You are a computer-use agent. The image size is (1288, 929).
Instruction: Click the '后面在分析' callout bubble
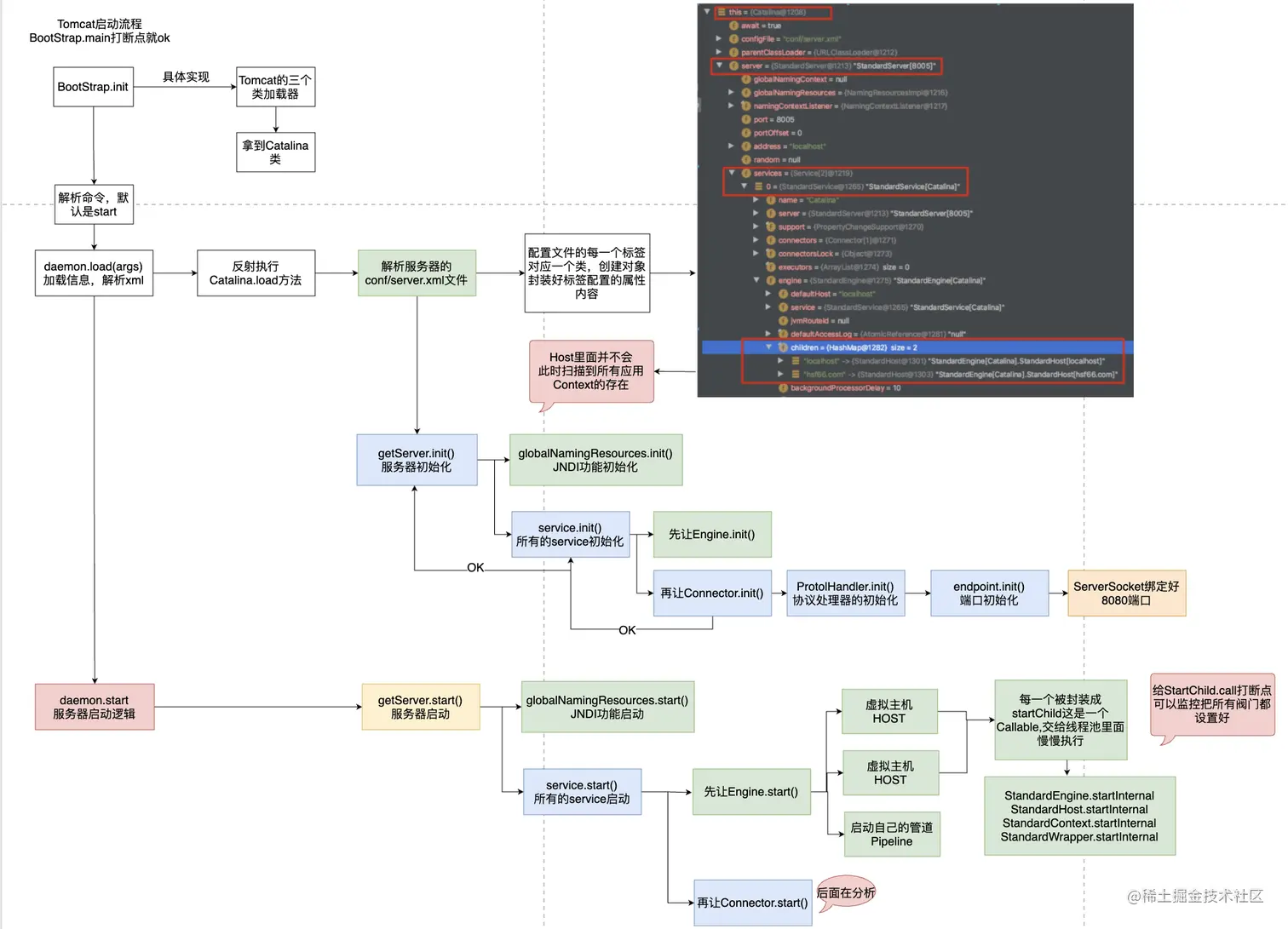846,893
